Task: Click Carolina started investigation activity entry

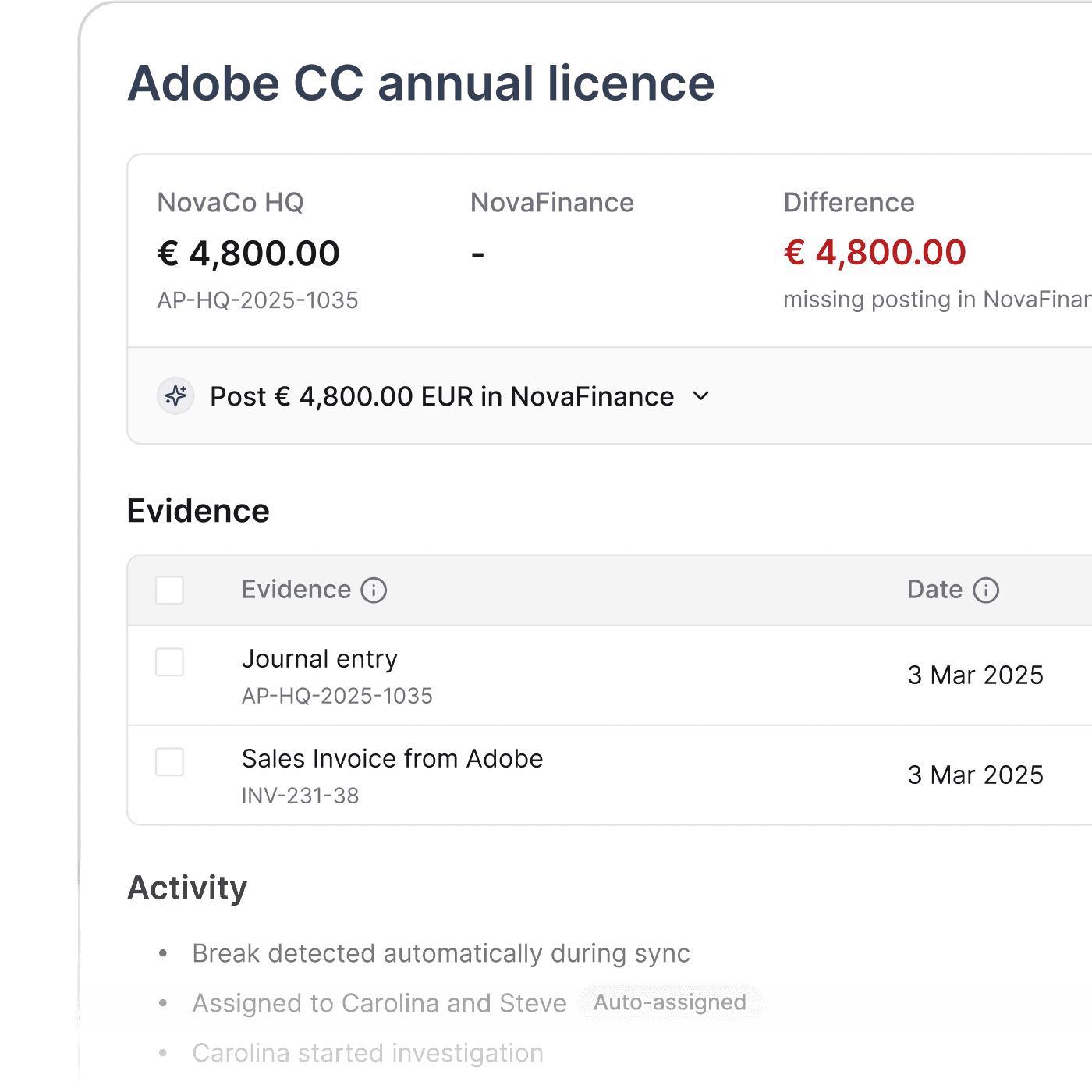Action: point(367,1053)
